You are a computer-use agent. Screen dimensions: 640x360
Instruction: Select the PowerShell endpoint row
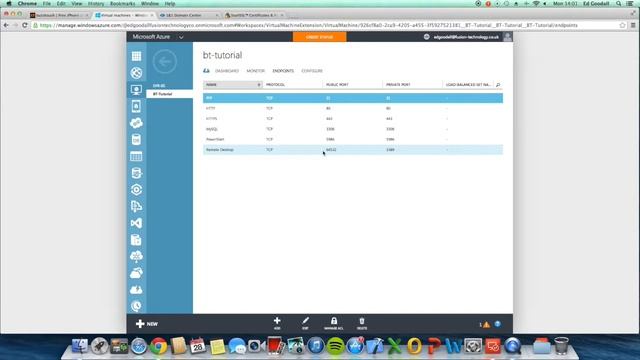[x=353, y=140]
